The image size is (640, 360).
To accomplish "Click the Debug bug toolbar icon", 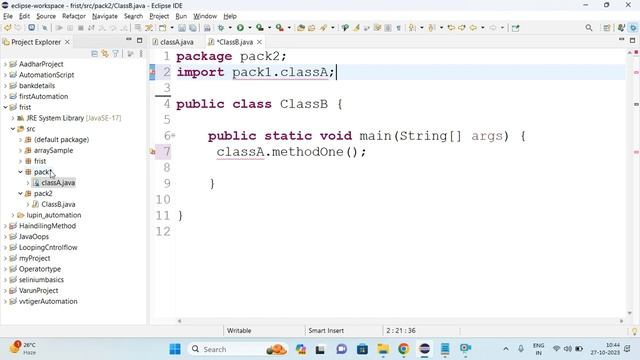I will (x=221, y=28).
